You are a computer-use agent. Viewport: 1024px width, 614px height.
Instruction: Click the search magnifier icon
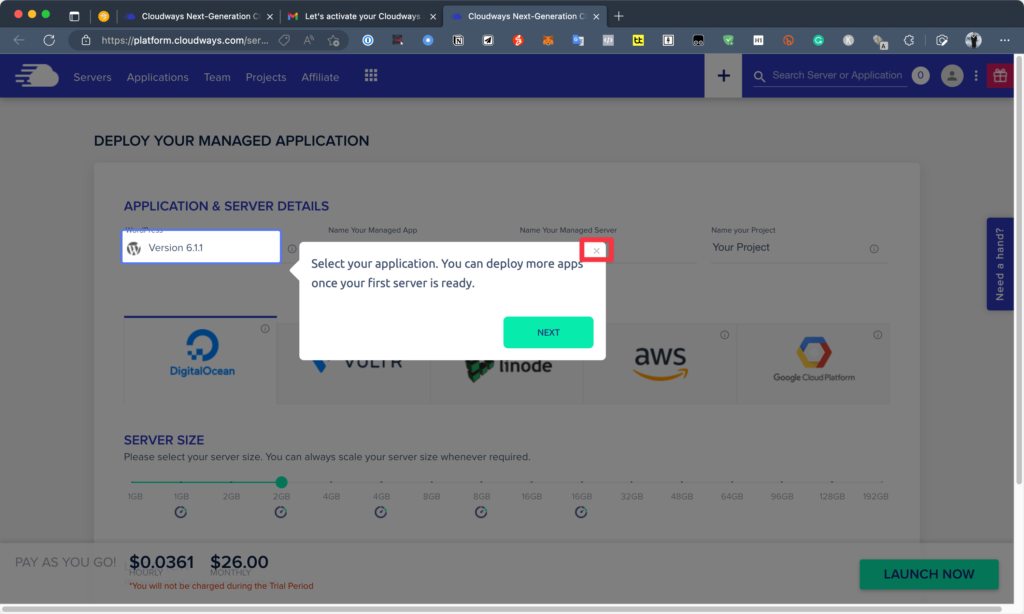pyautogui.click(x=759, y=76)
